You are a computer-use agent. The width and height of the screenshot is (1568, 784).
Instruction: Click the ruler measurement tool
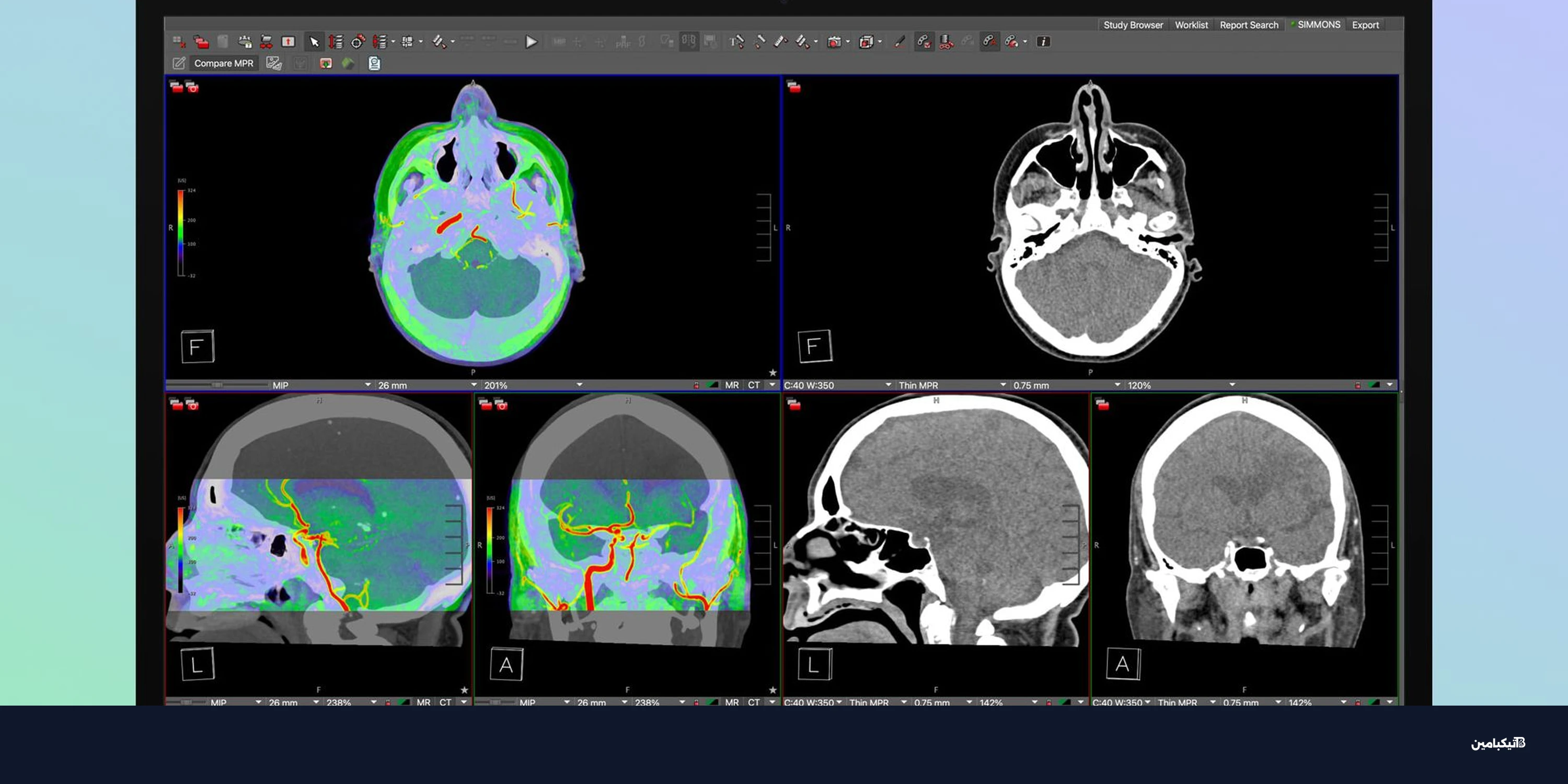tap(780, 42)
